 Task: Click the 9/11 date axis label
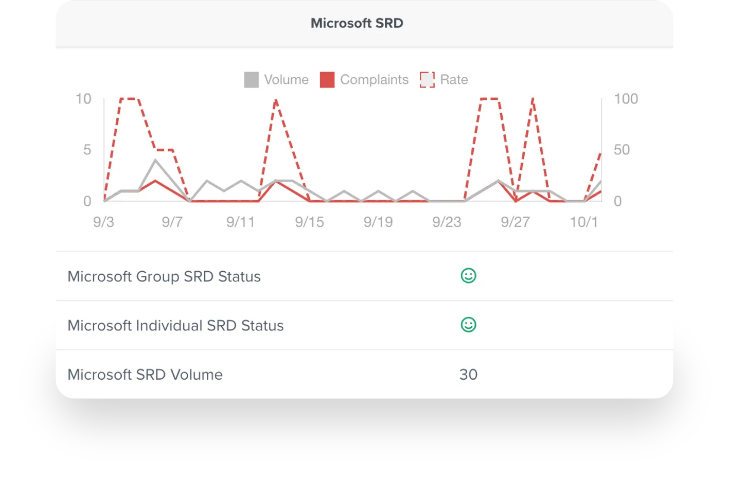(x=241, y=222)
